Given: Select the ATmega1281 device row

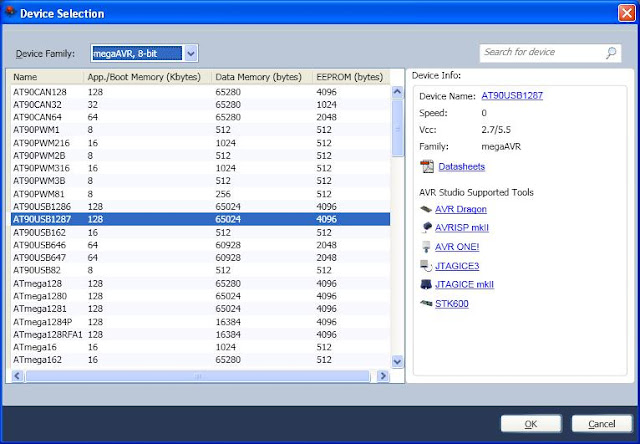Looking at the screenshot, I should pyautogui.click(x=200, y=309).
